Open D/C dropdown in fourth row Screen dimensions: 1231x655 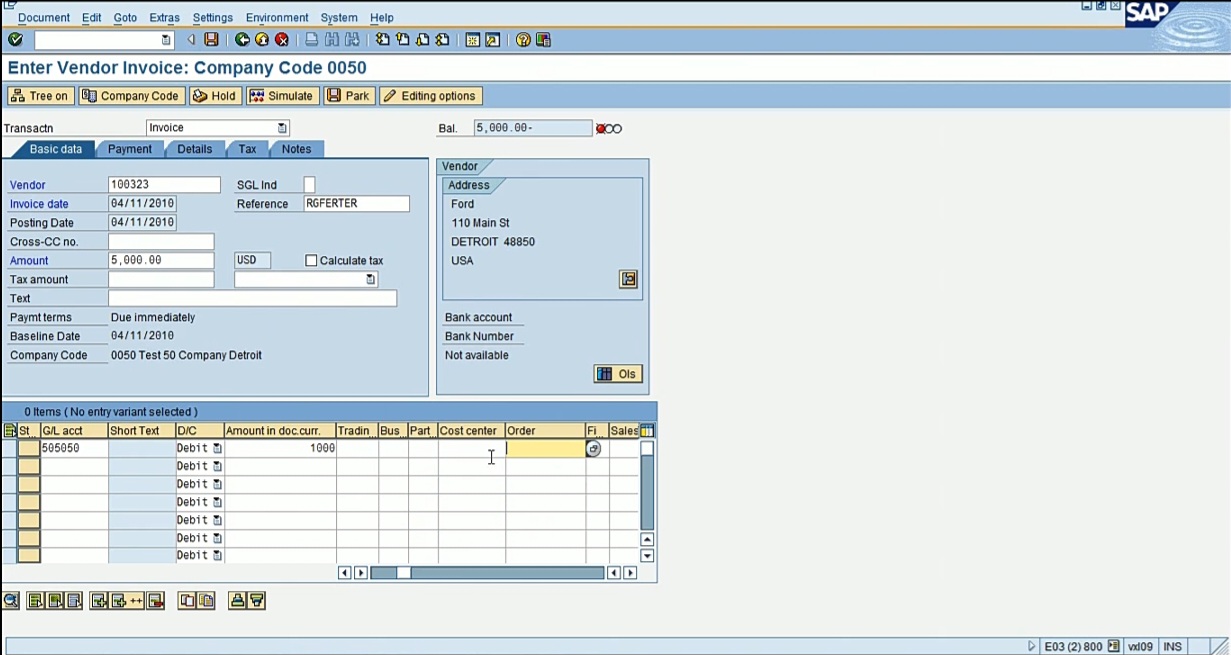pos(217,503)
